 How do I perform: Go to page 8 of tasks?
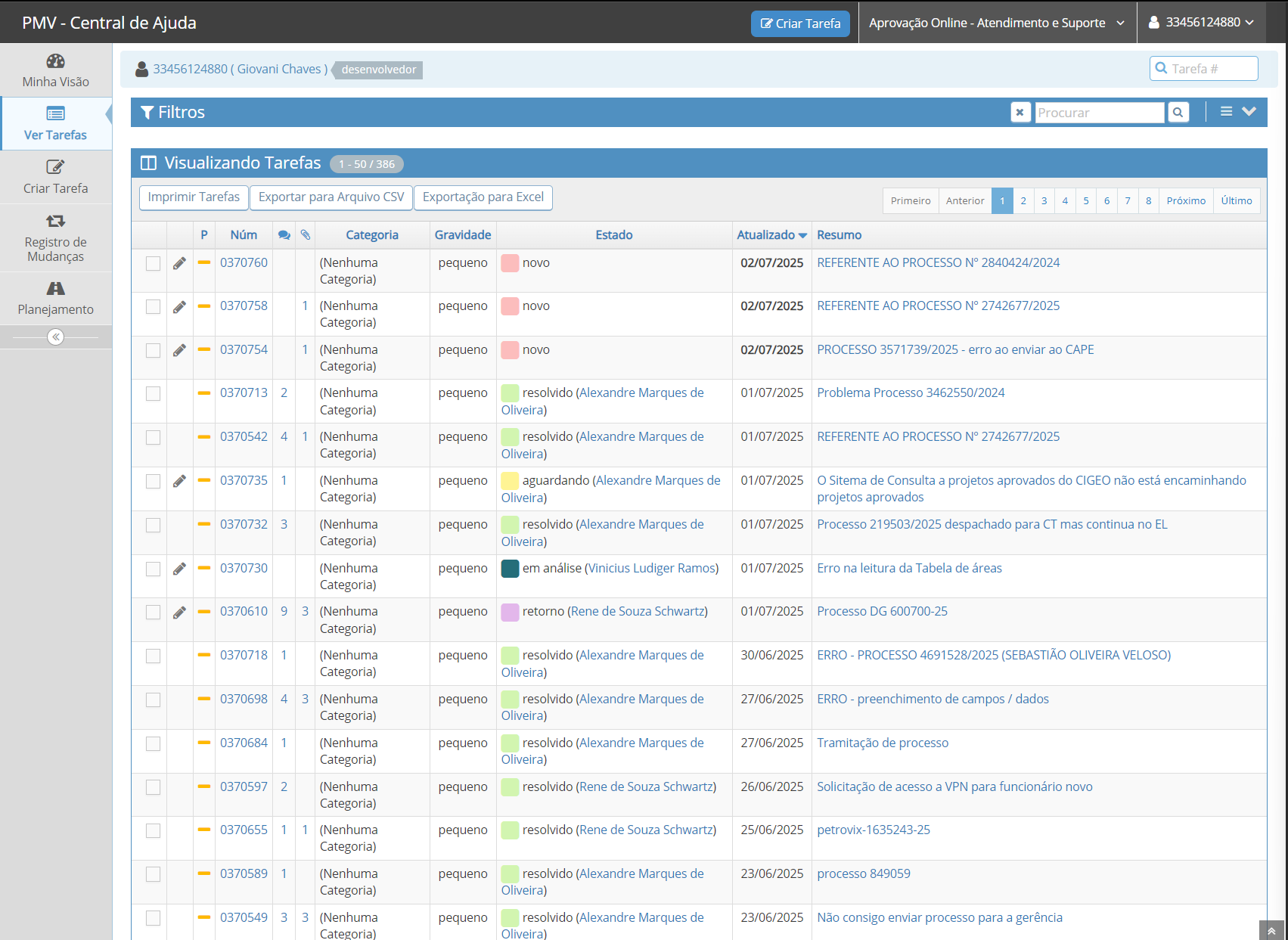pos(1149,201)
